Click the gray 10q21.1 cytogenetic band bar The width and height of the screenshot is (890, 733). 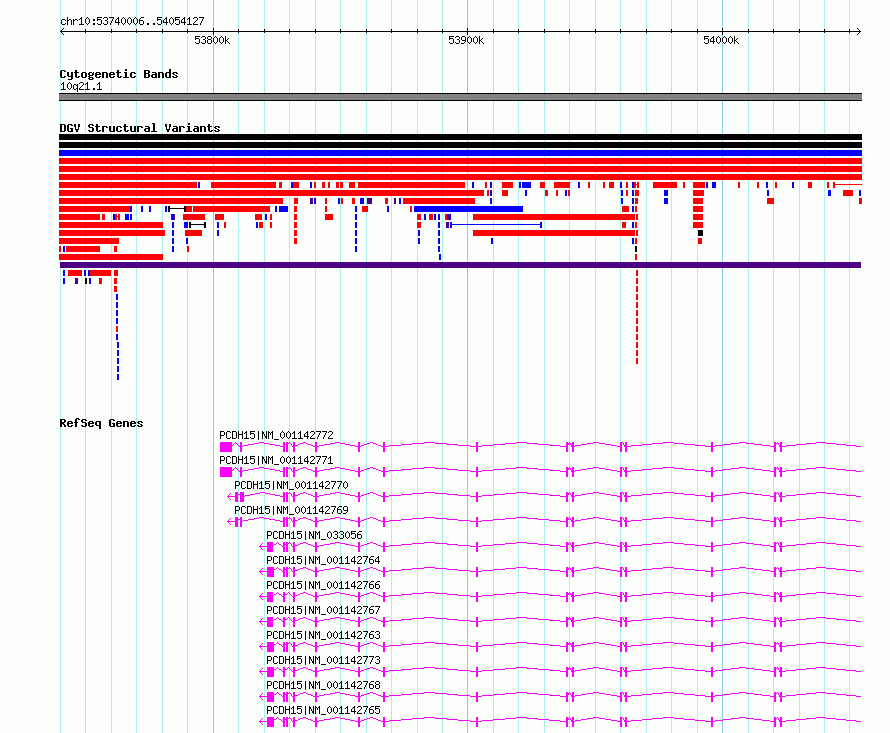point(460,97)
